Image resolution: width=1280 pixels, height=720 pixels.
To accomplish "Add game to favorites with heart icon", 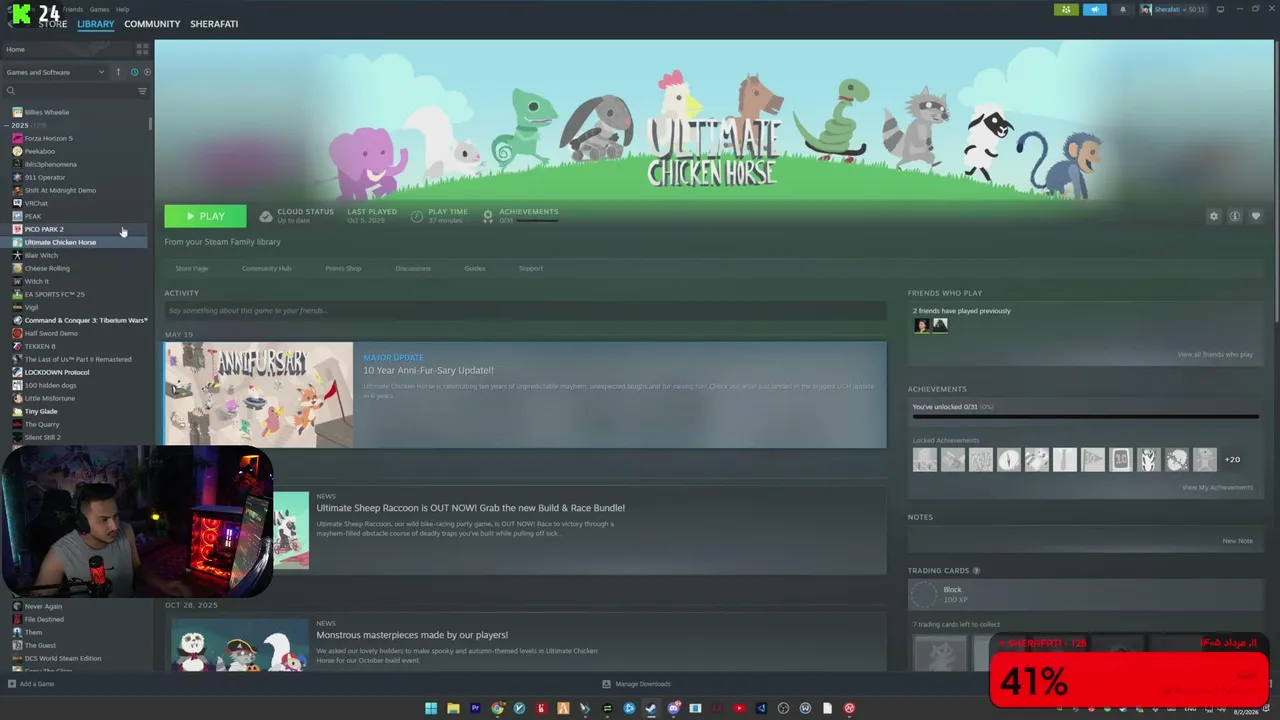I will pyautogui.click(x=1256, y=216).
